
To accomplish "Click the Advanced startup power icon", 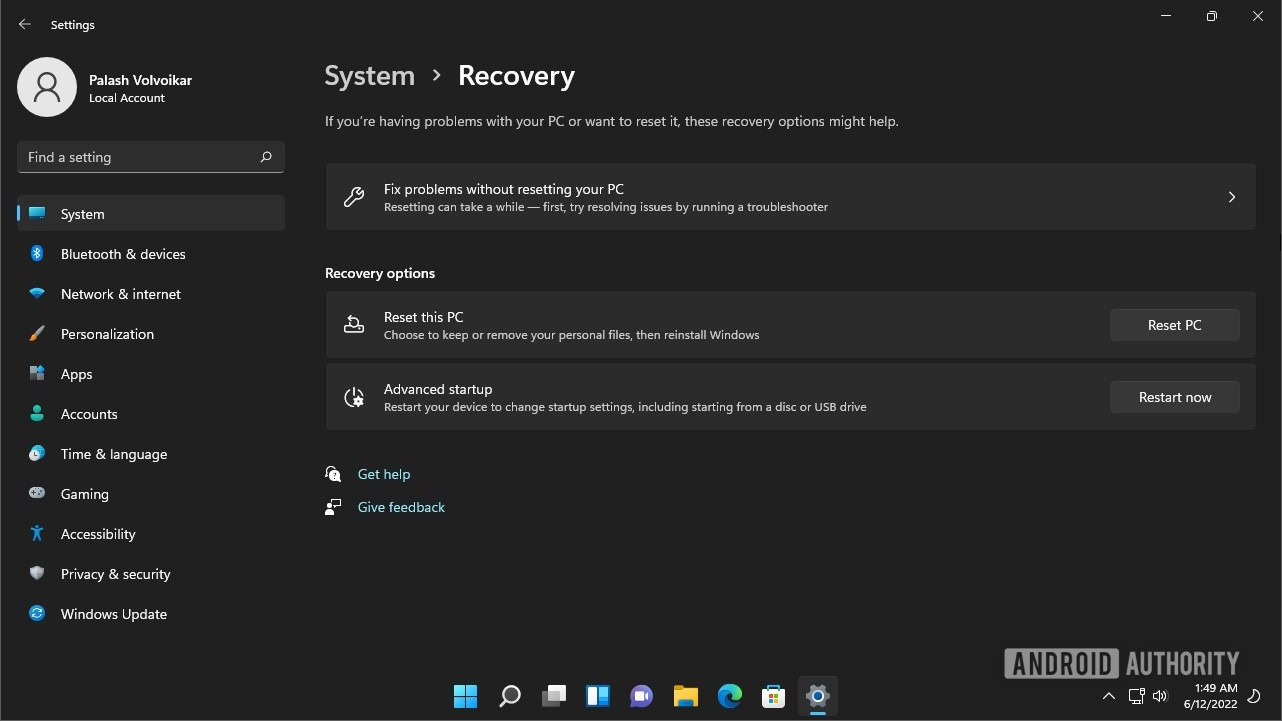I will point(354,397).
